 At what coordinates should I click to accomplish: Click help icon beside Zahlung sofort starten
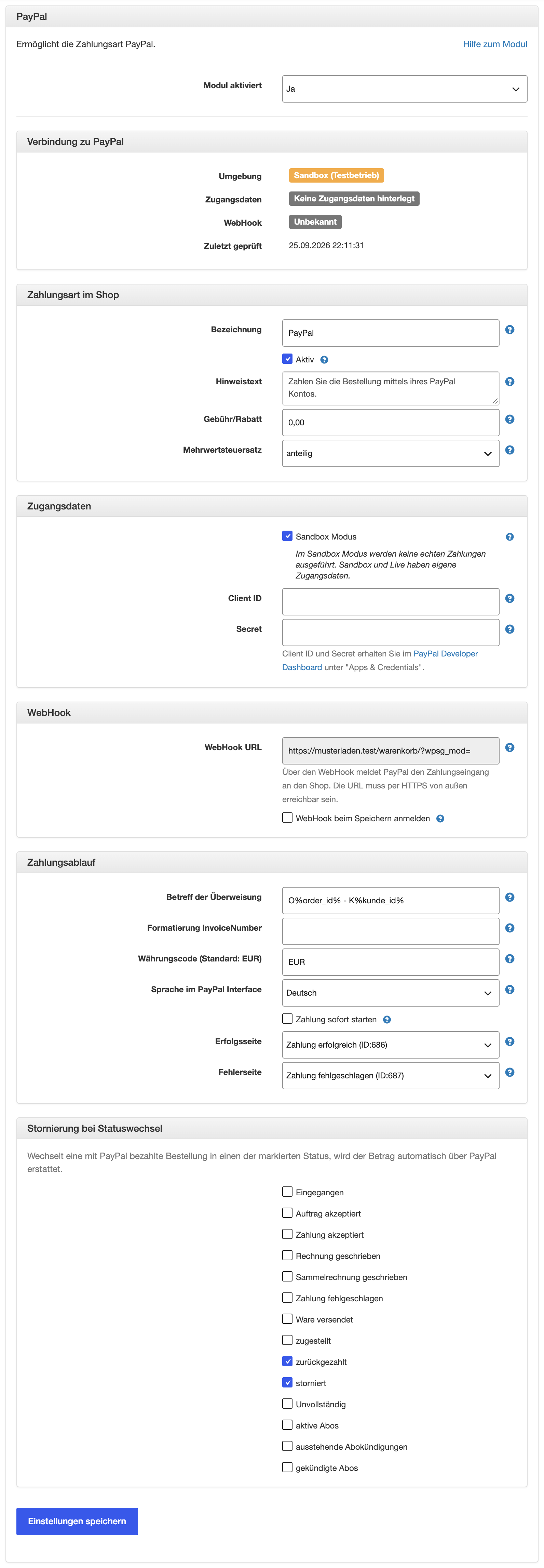pyautogui.click(x=387, y=1020)
